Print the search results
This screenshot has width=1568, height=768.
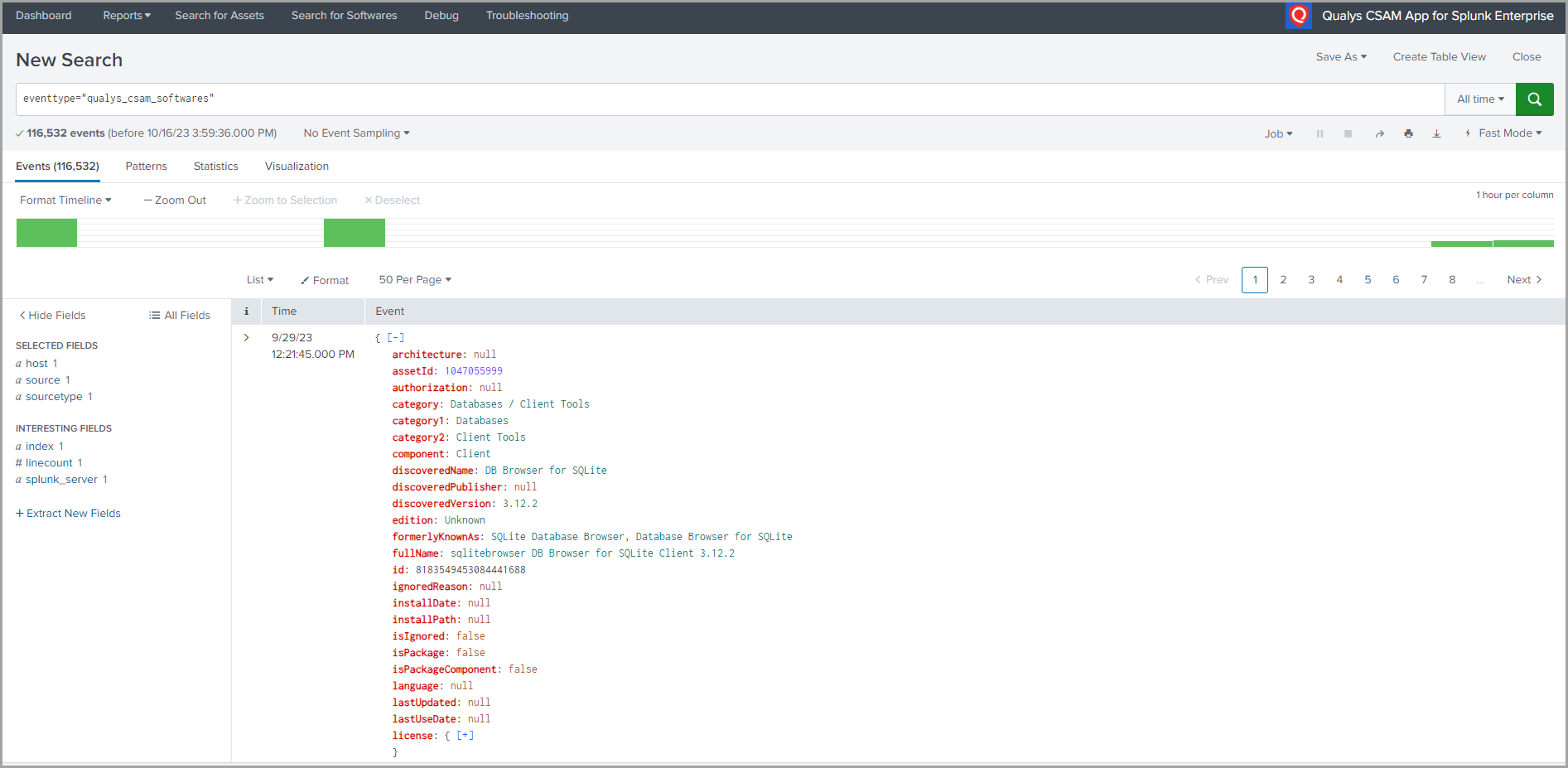1408,134
